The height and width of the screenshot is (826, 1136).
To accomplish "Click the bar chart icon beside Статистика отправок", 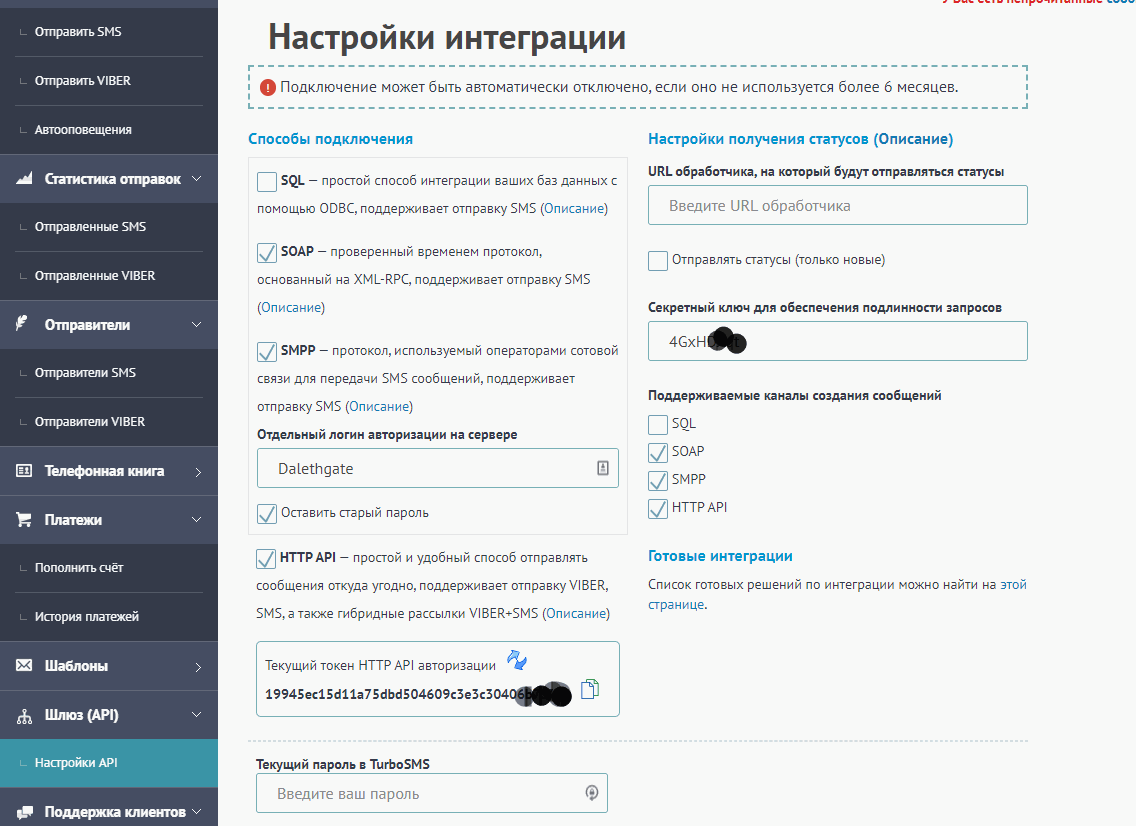I will (25, 179).
